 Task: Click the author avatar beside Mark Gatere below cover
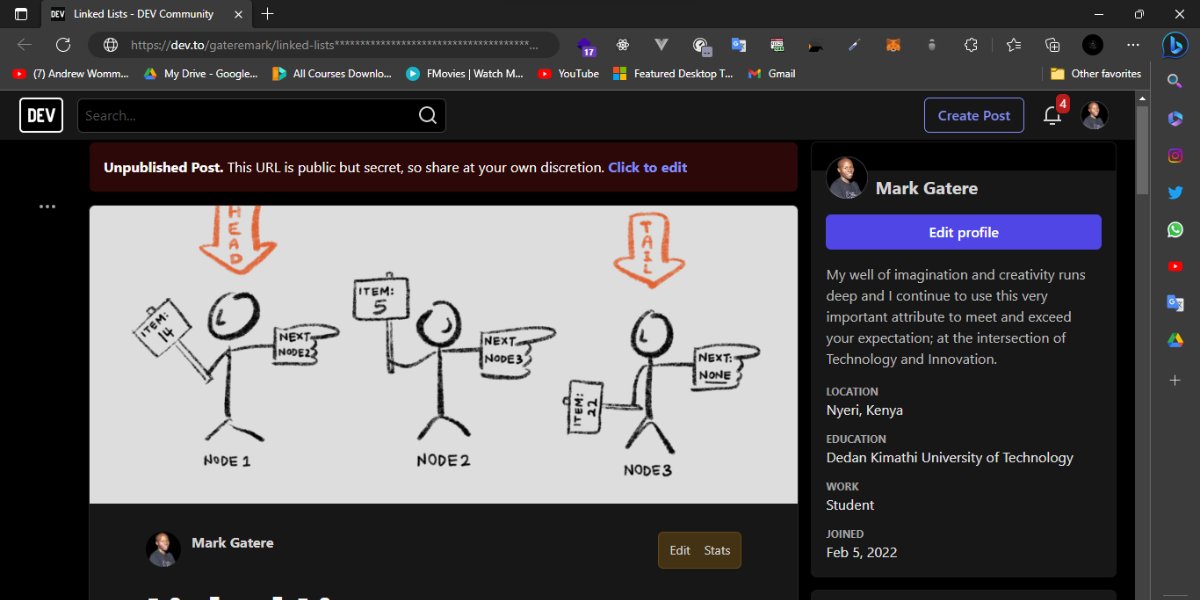click(163, 549)
